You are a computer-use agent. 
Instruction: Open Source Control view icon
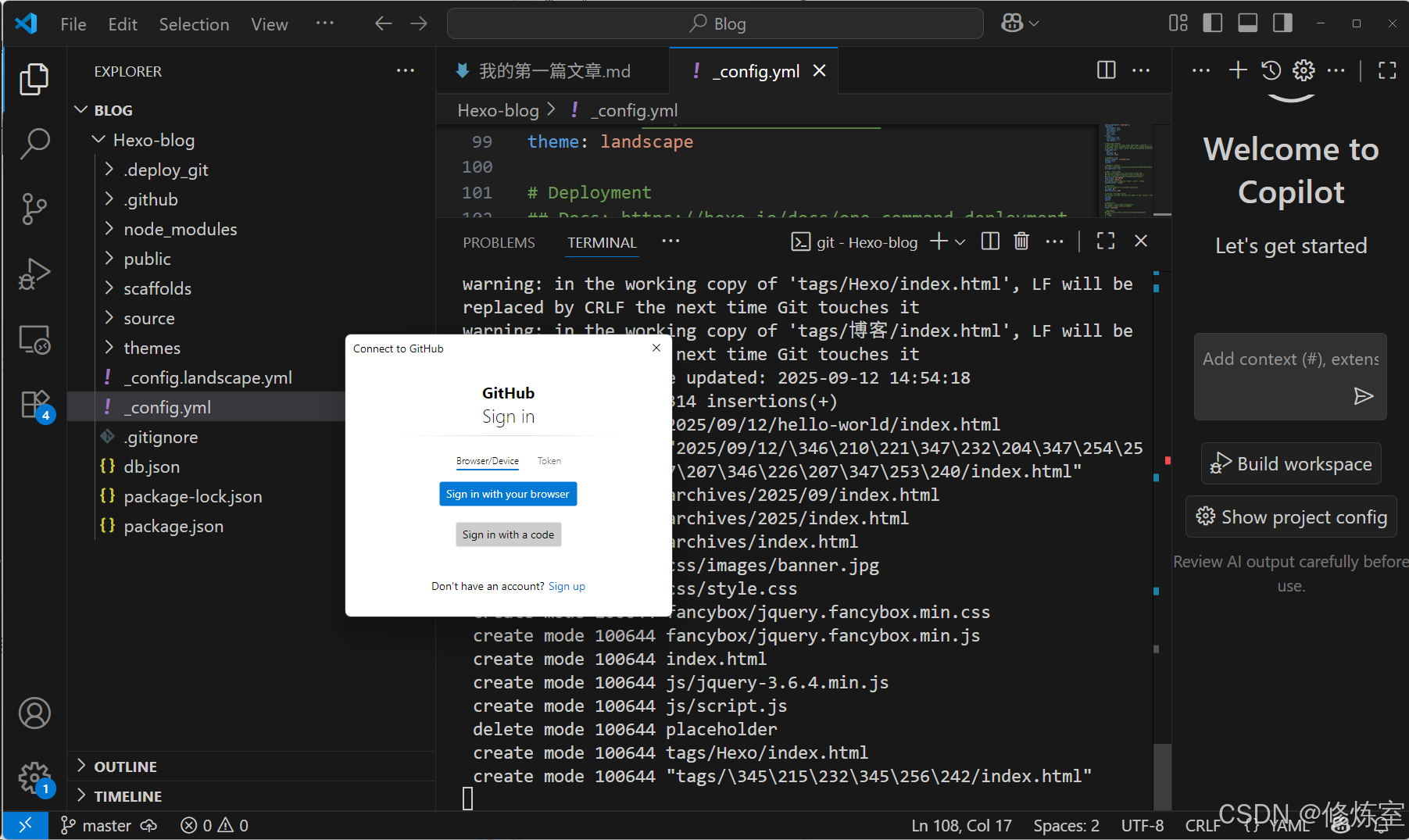point(34,209)
